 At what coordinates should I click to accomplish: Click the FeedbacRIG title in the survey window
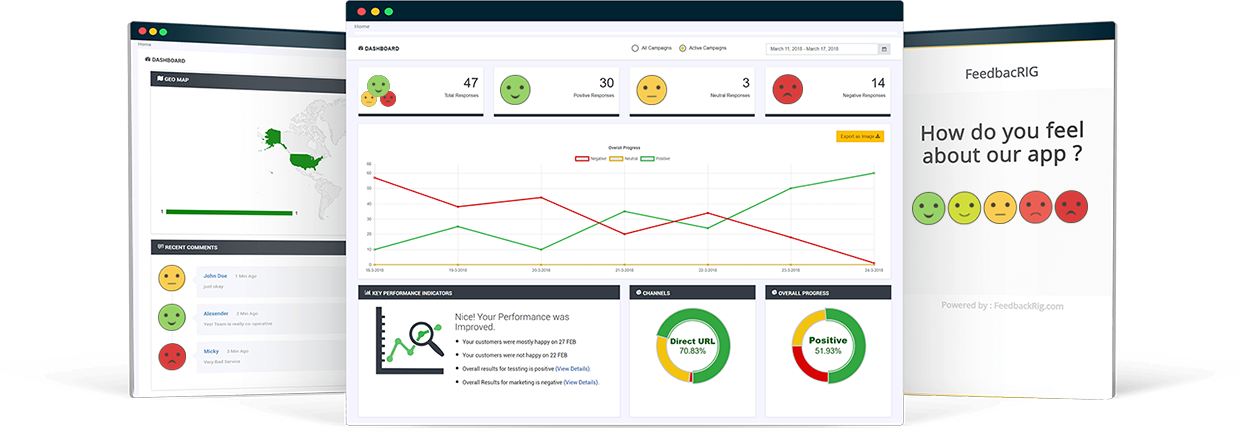[x=1001, y=74]
